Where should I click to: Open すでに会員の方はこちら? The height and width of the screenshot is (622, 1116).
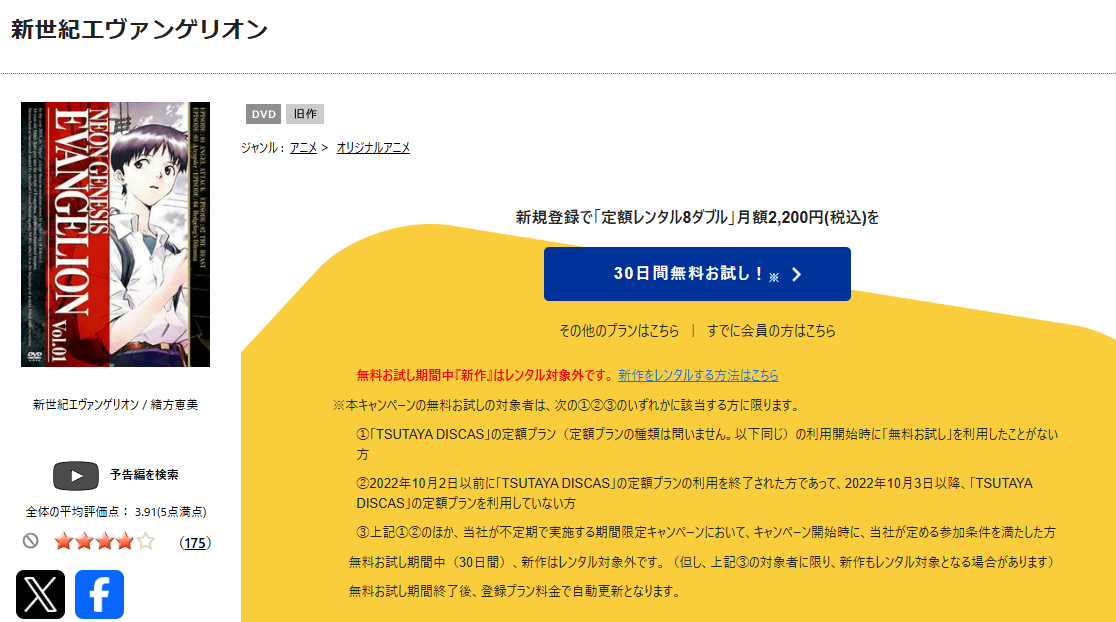pos(772,328)
